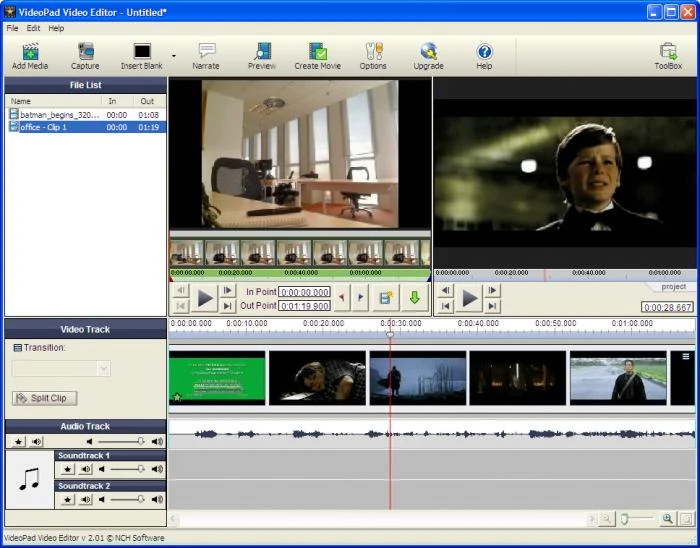Image resolution: width=700 pixels, height=548 pixels.
Task: Expand the Insert Blank dropdown arrow
Action: (x=174, y=56)
